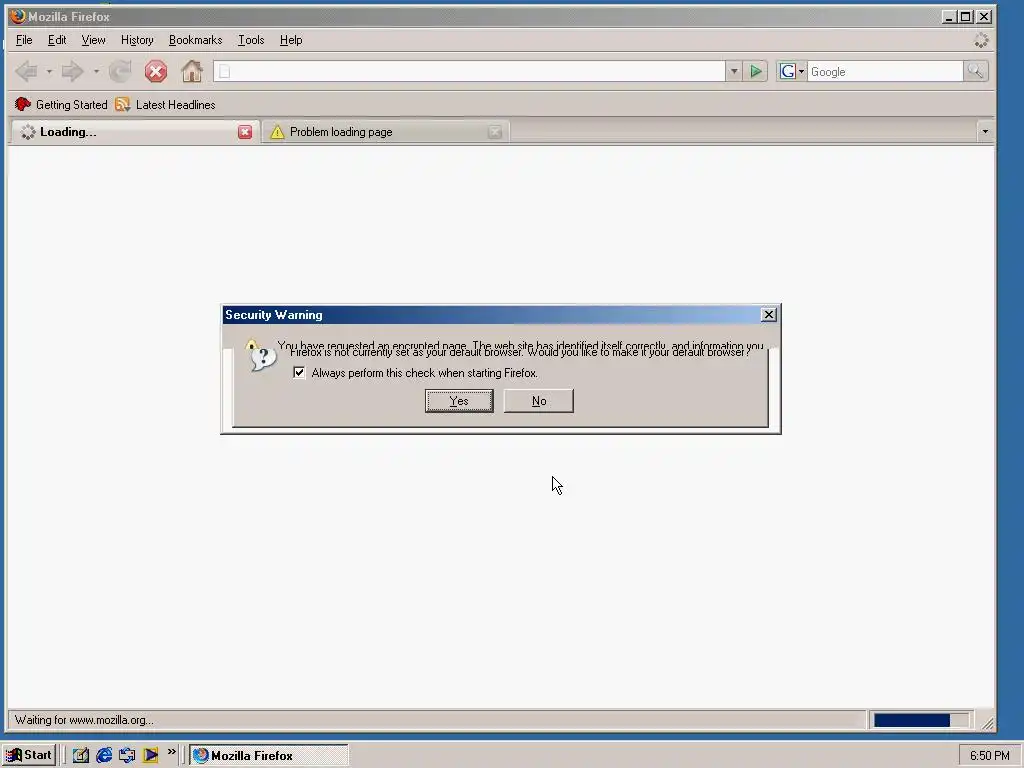Screen dimensions: 1024x768
Task: Click the throbber activity icon
Action: click(x=981, y=40)
